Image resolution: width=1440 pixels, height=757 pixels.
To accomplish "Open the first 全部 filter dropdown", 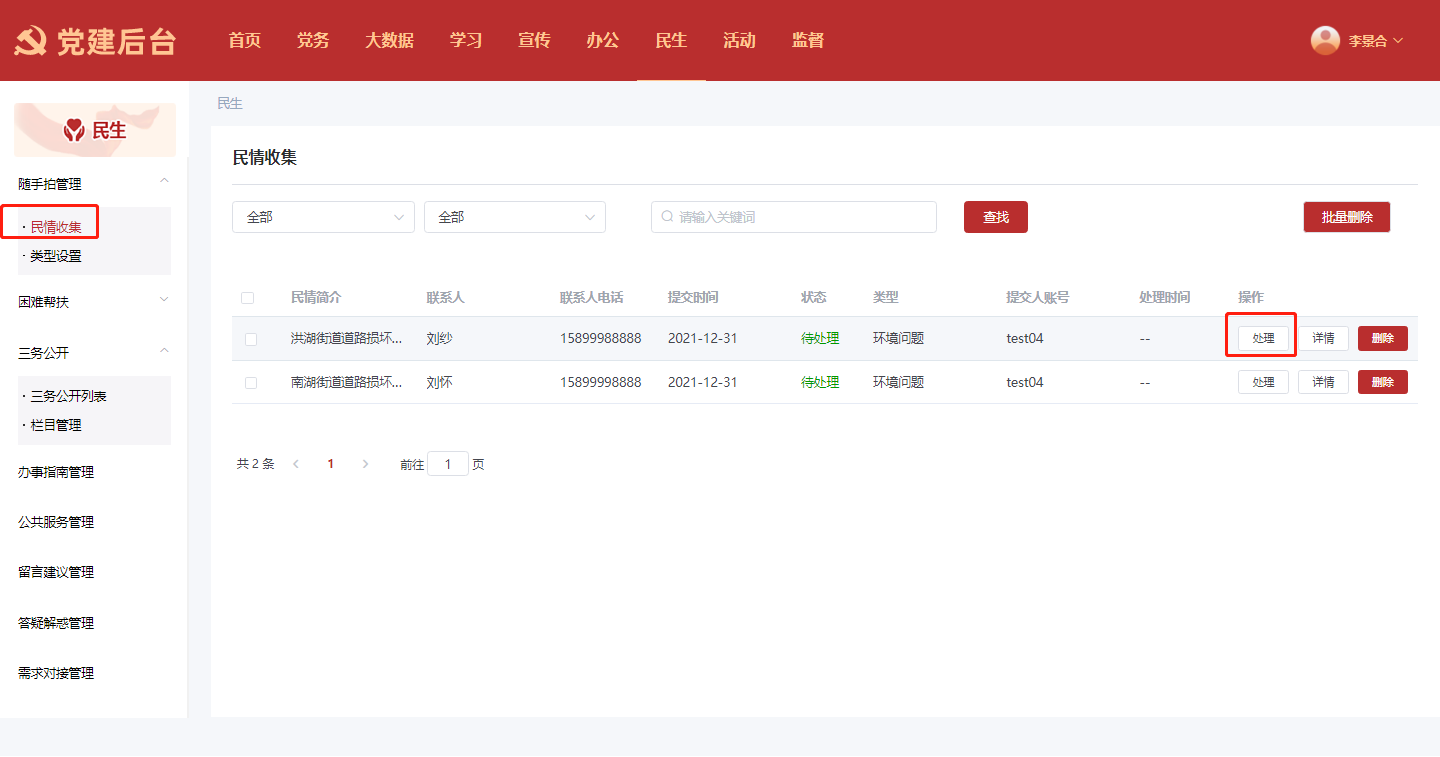I will click(323, 217).
